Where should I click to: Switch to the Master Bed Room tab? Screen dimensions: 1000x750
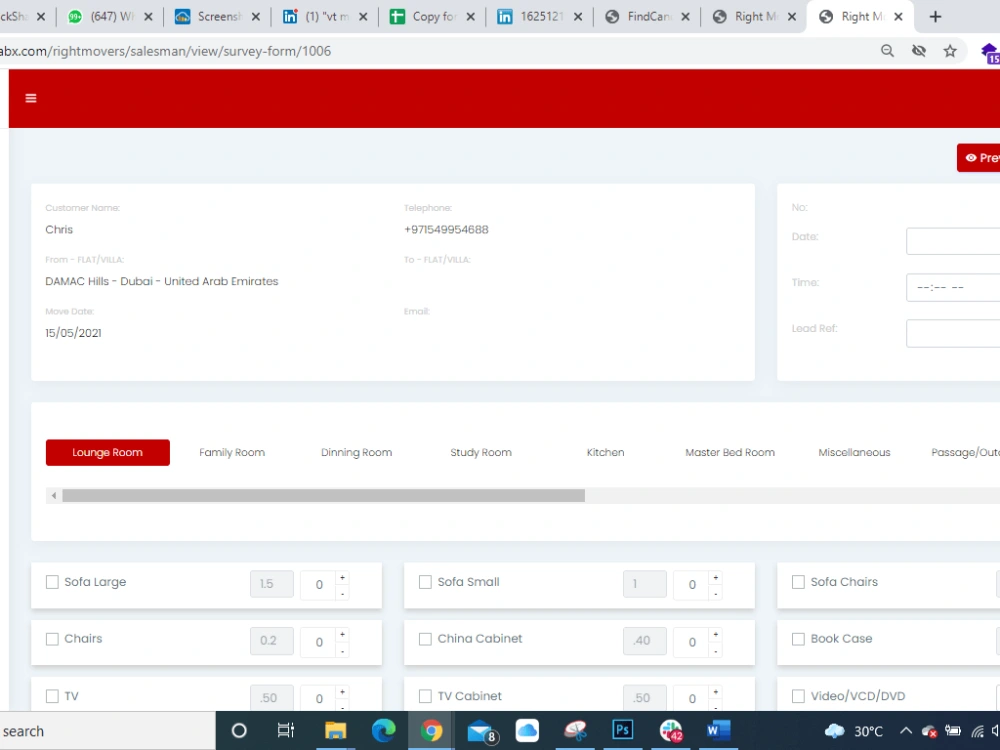[730, 452]
